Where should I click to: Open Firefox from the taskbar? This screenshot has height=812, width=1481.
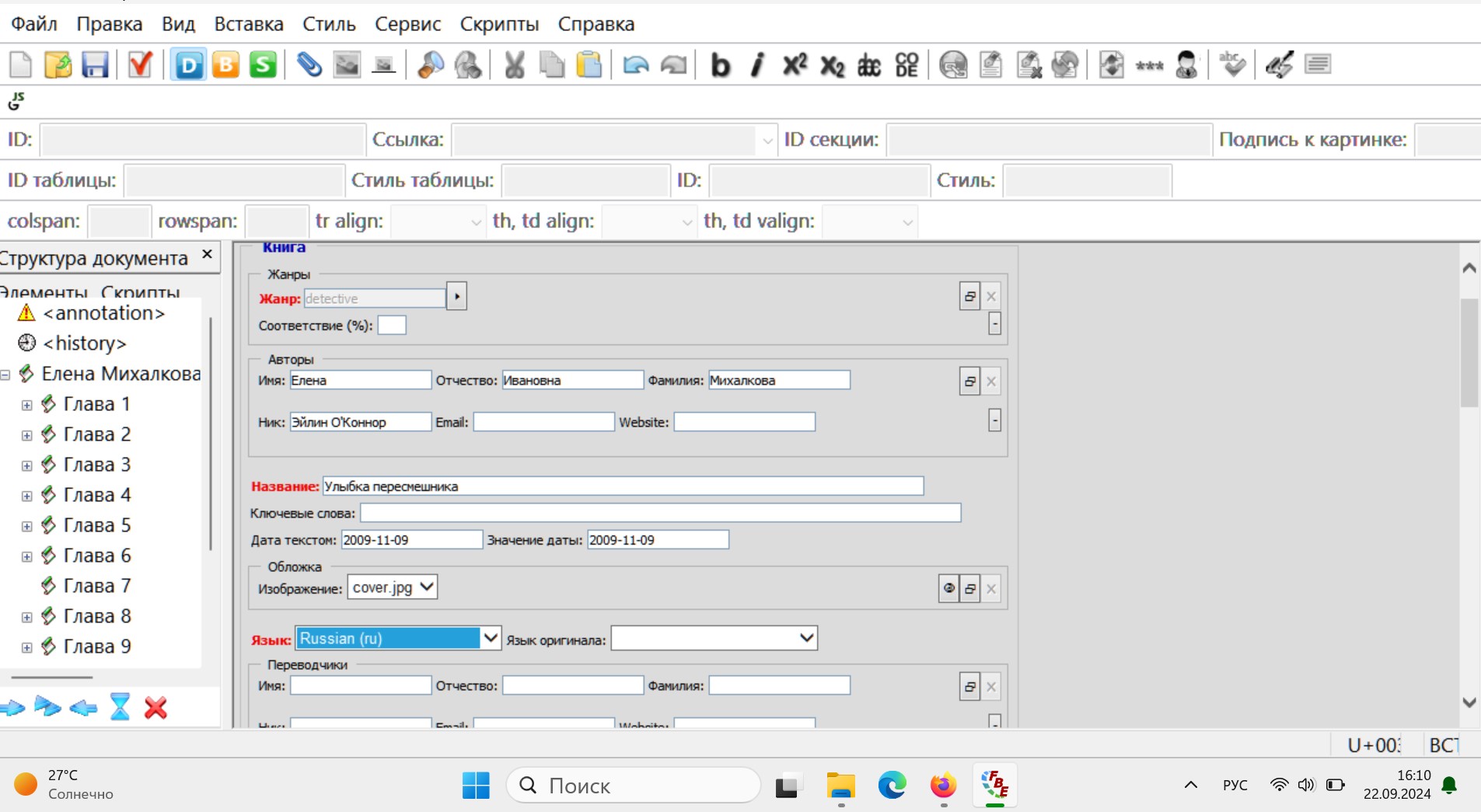click(943, 786)
